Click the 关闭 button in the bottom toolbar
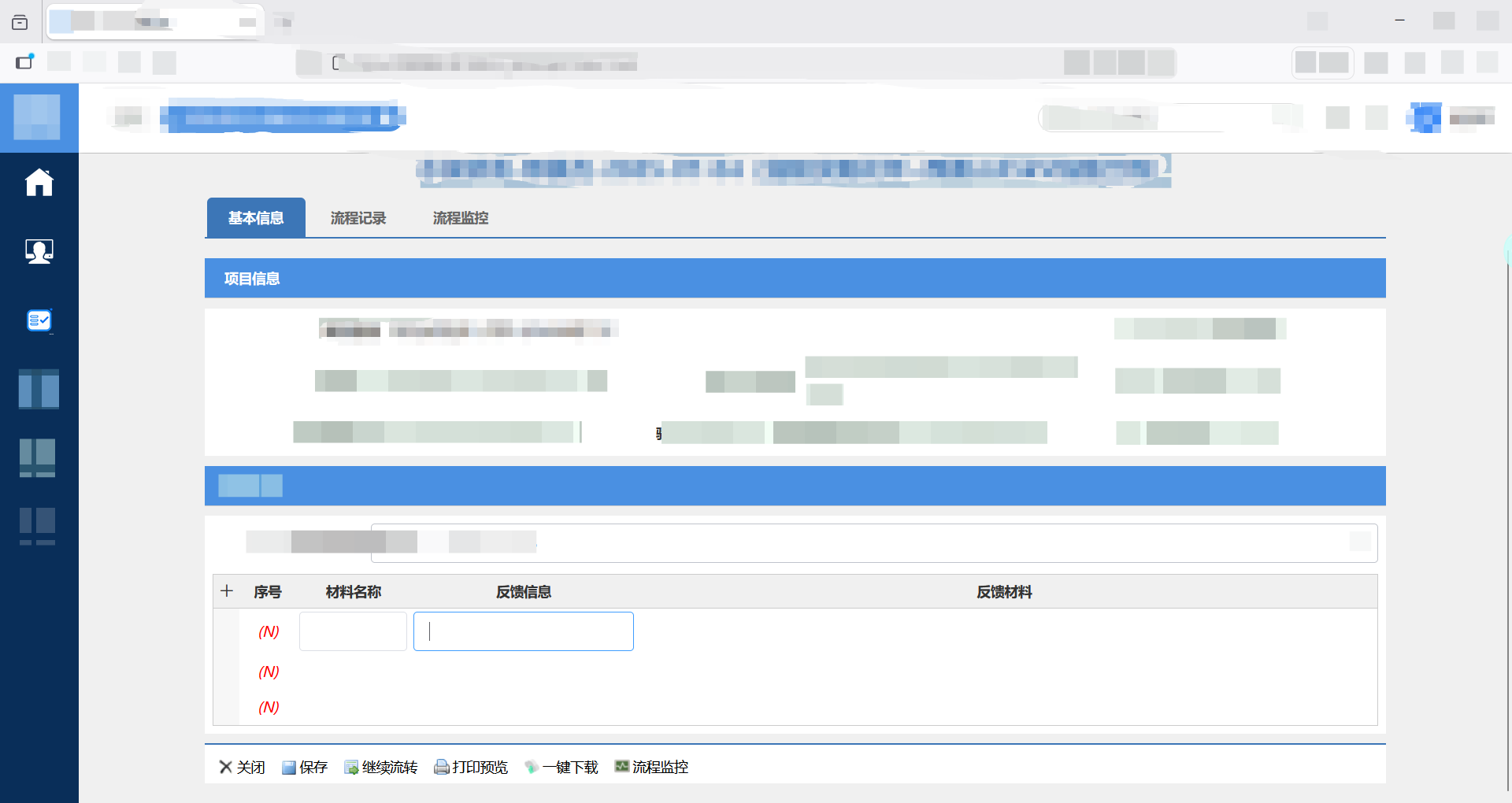The height and width of the screenshot is (803, 1512). coord(242,767)
